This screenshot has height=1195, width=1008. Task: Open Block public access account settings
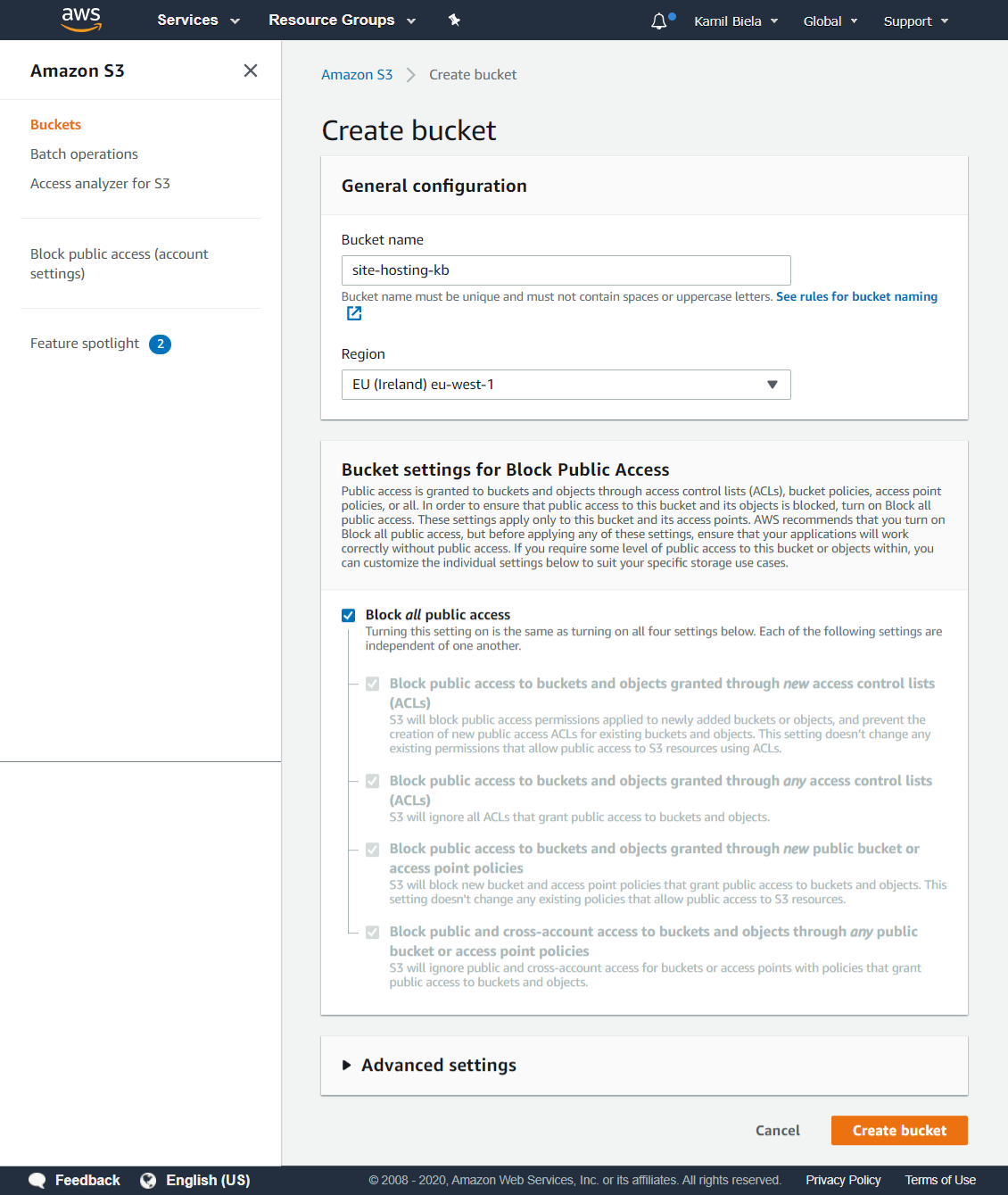tap(120, 264)
